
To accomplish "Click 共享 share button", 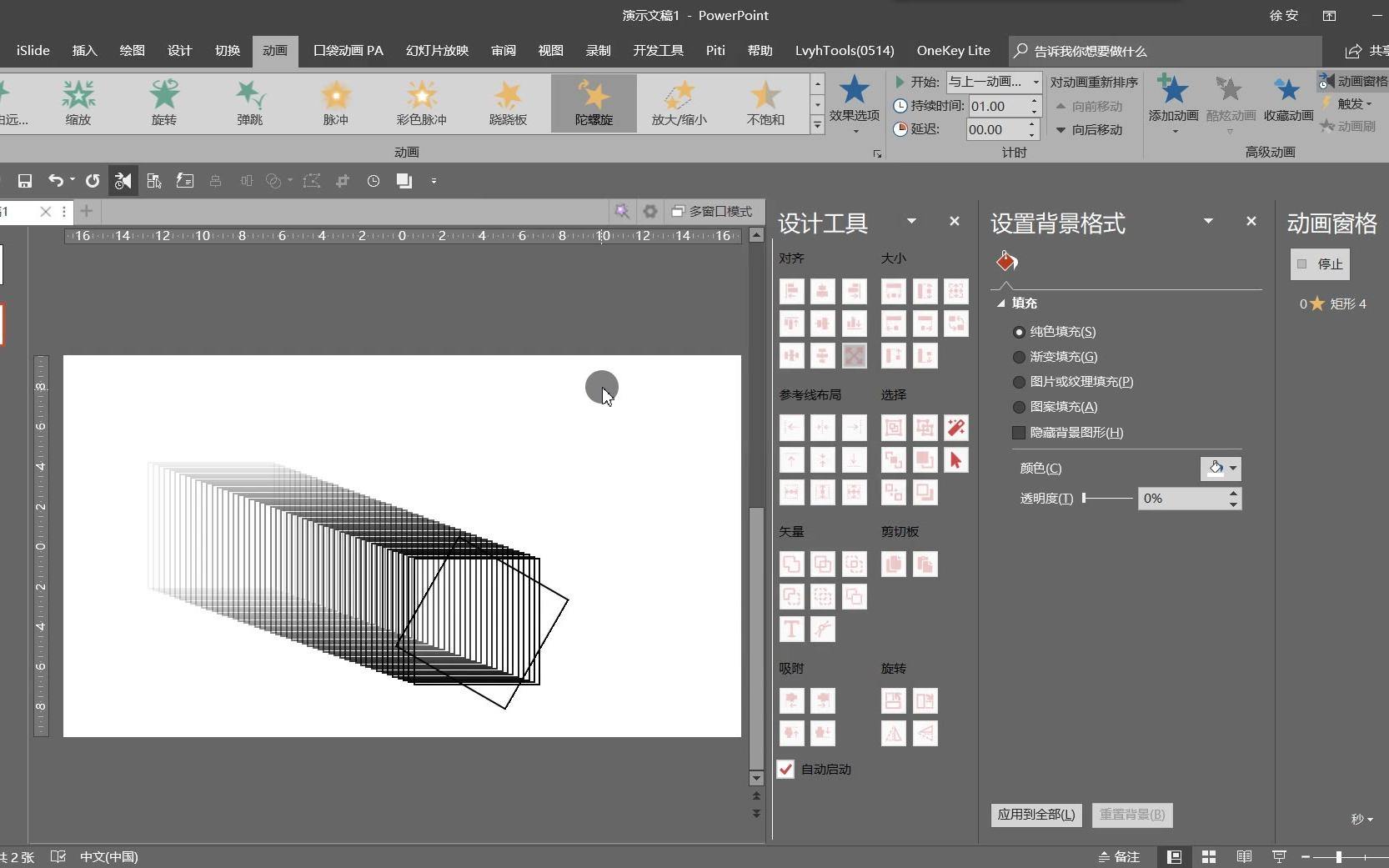I will (1366, 51).
